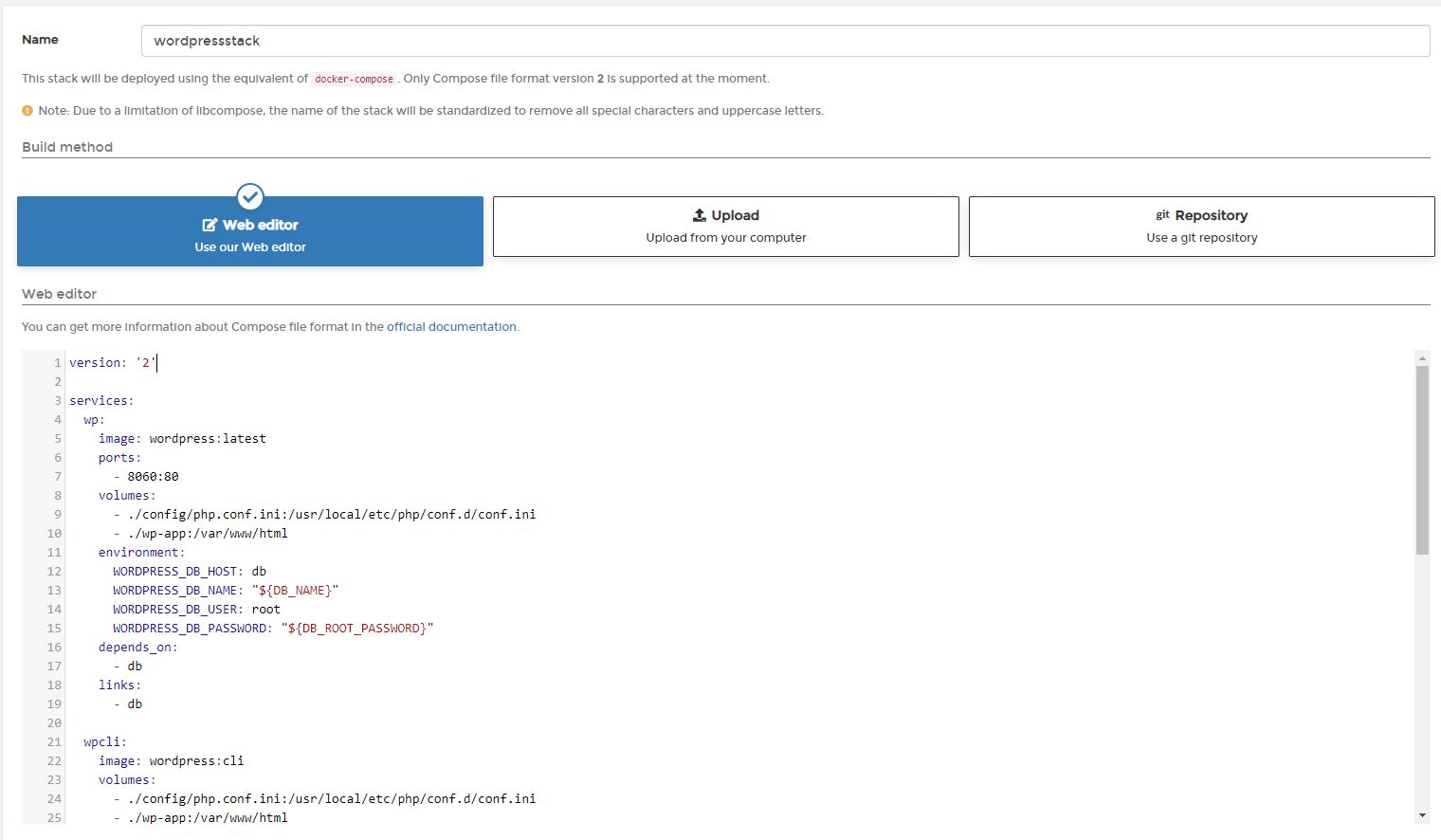1441x840 pixels.
Task: Click the WORDPRESS_DB_PASSWORD line
Action: point(273,628)
